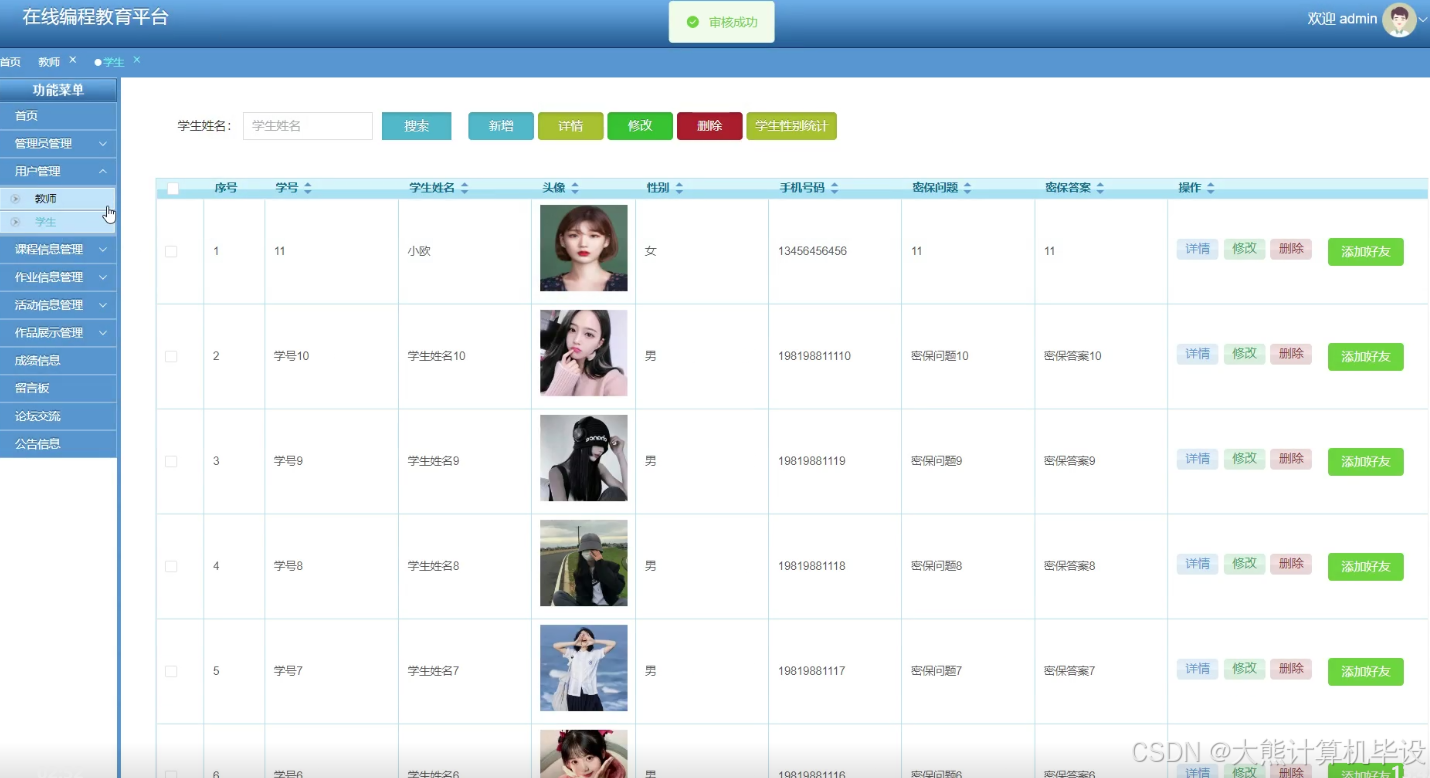Open avatar photo of student 小欧
The width and height of the screenshot is (1430, 778).
[584, 248]
